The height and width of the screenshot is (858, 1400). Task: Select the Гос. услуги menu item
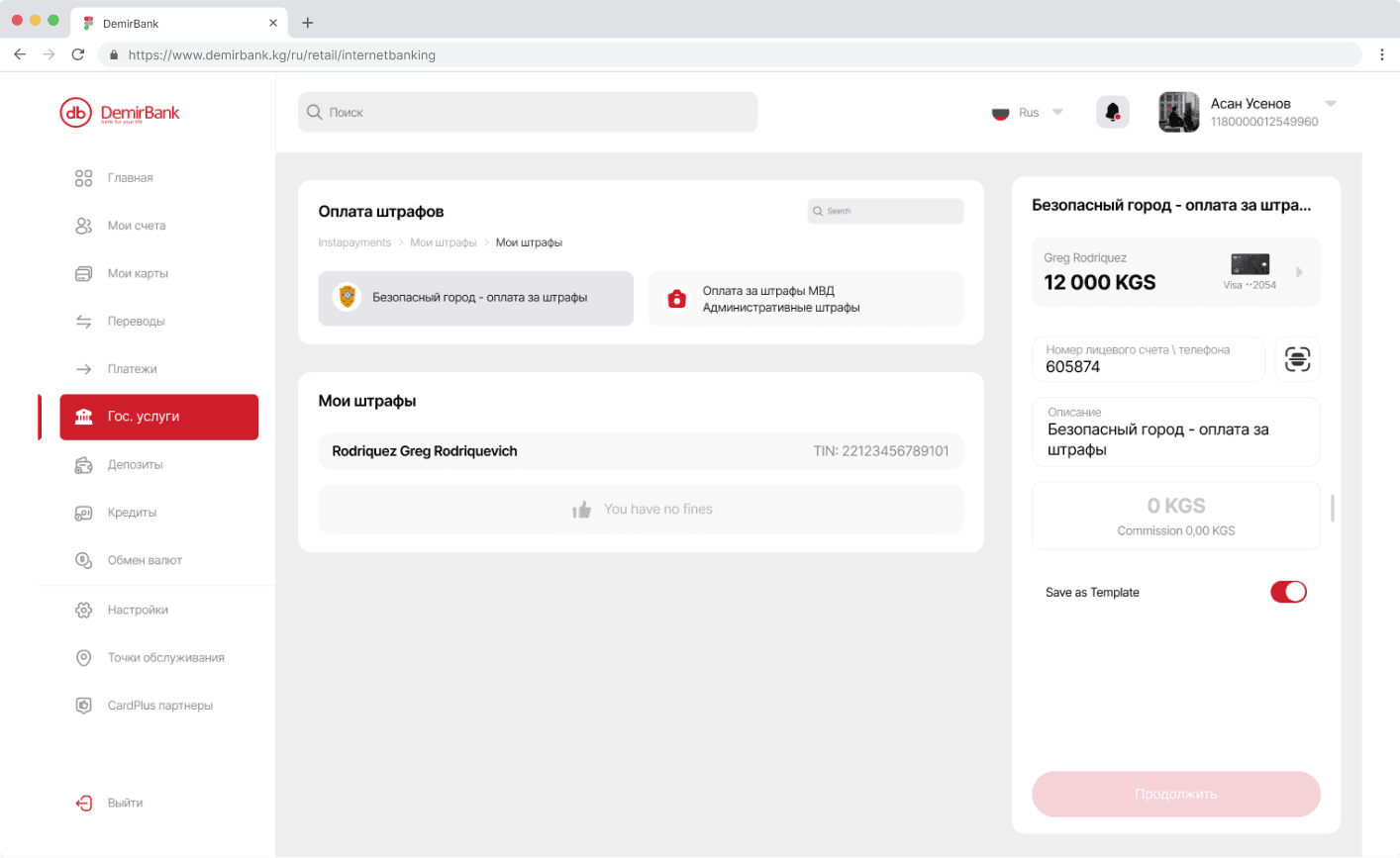tap(158, 417)
